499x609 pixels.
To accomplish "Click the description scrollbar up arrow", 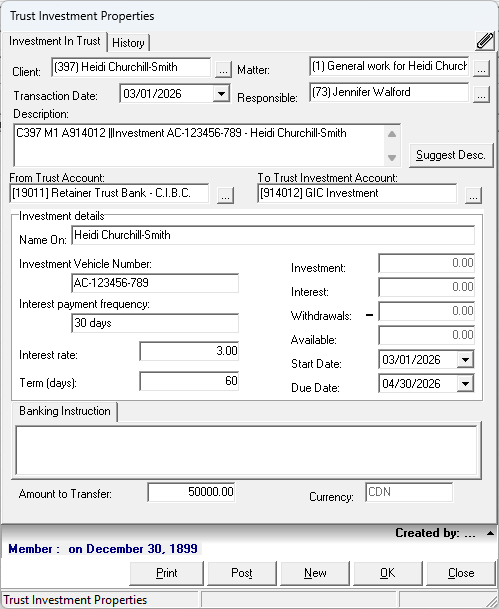I will (x=392, y=134).
